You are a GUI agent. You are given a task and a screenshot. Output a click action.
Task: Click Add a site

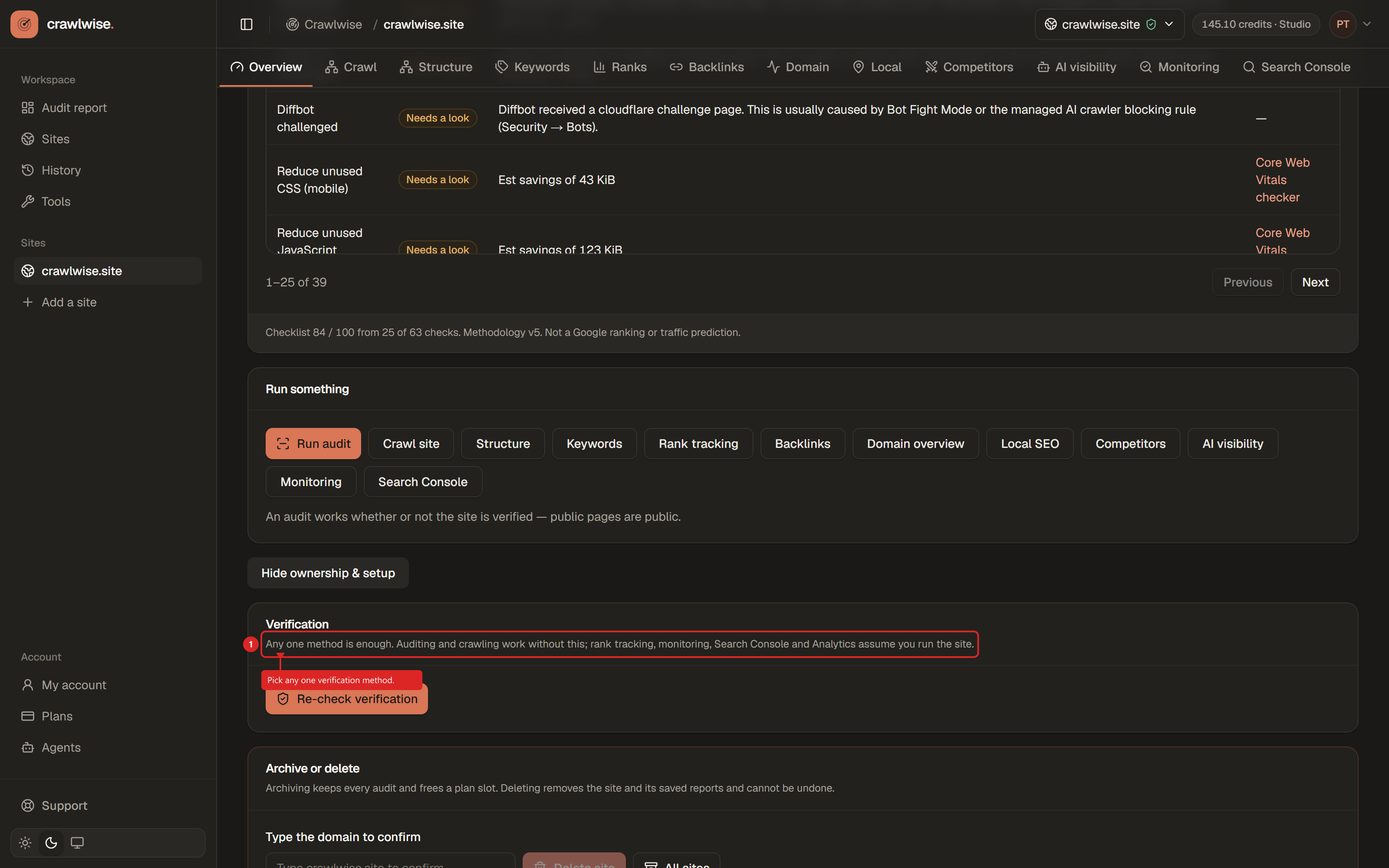pos(108,302)
